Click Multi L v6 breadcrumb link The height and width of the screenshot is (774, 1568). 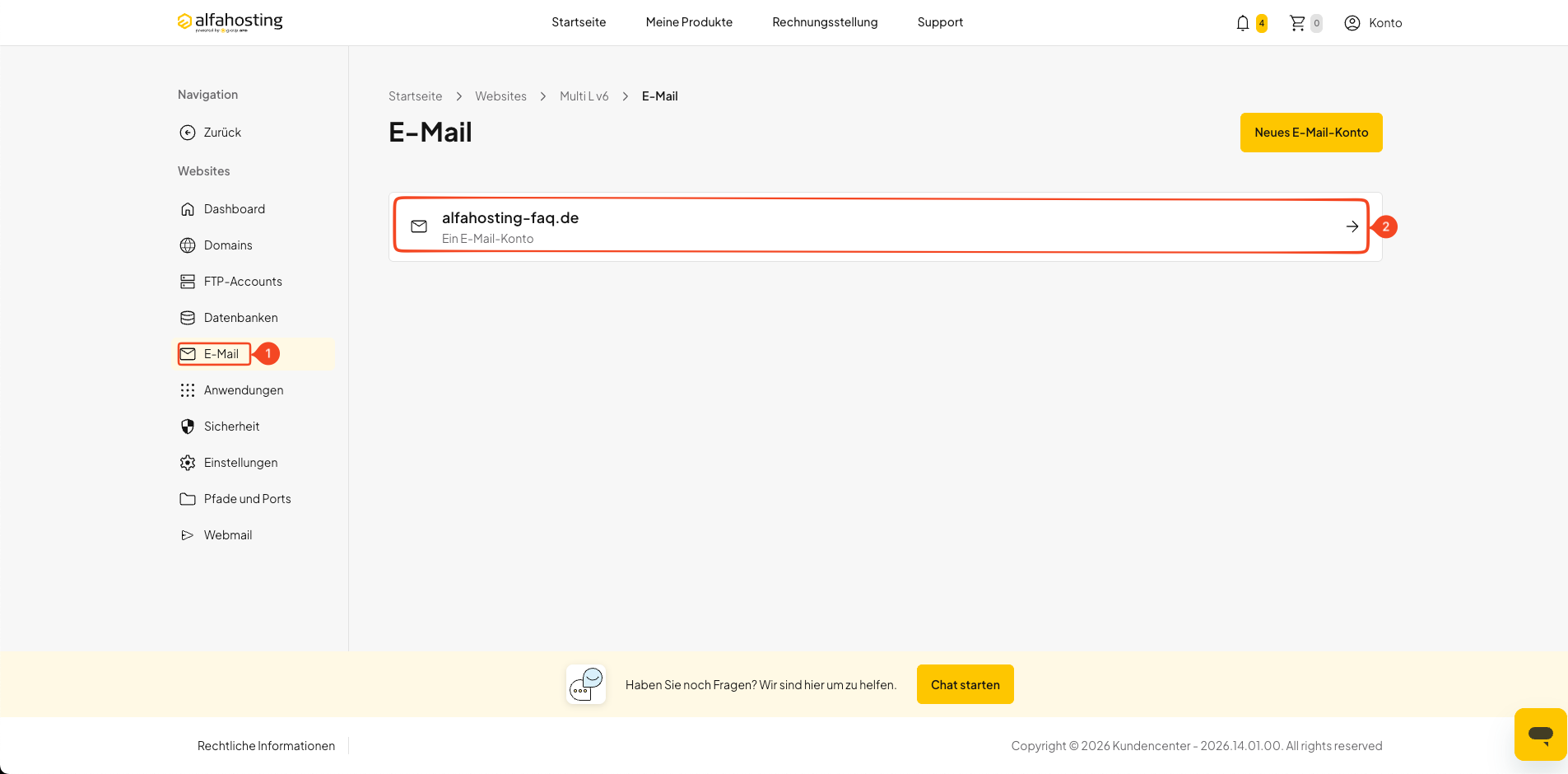pyautogui.click(x=584, y=96)
